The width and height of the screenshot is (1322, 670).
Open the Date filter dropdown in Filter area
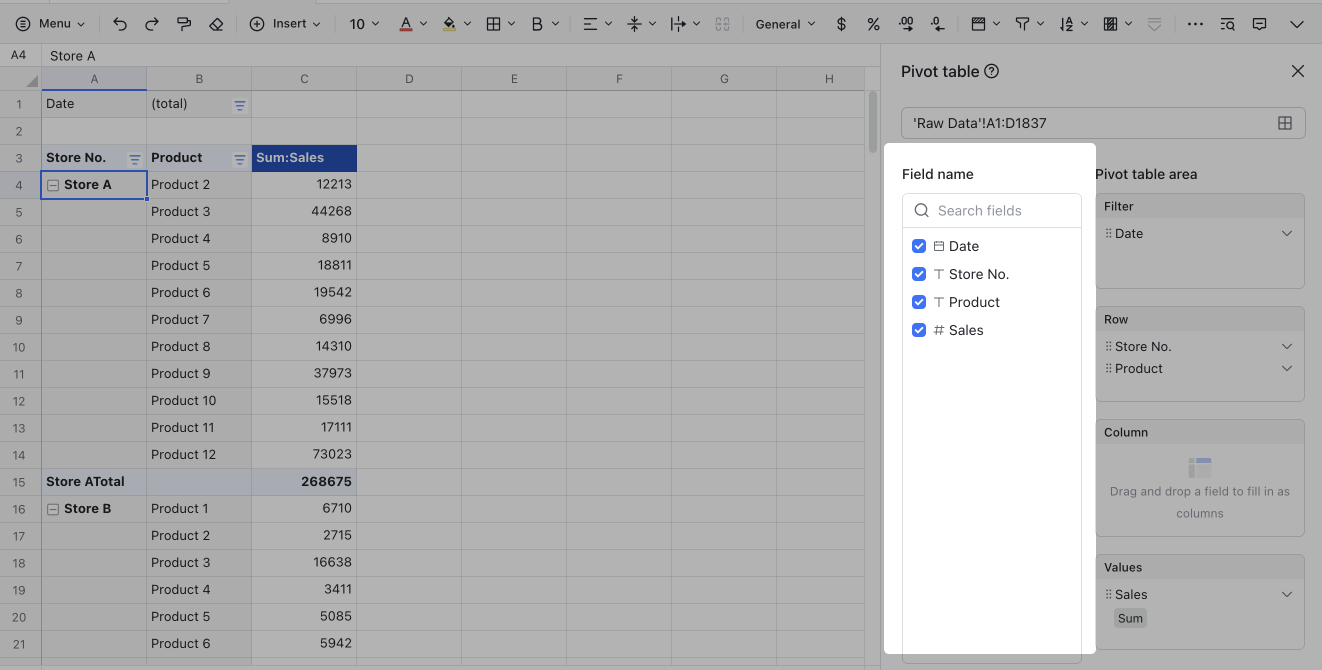[x=1286, y=233]
